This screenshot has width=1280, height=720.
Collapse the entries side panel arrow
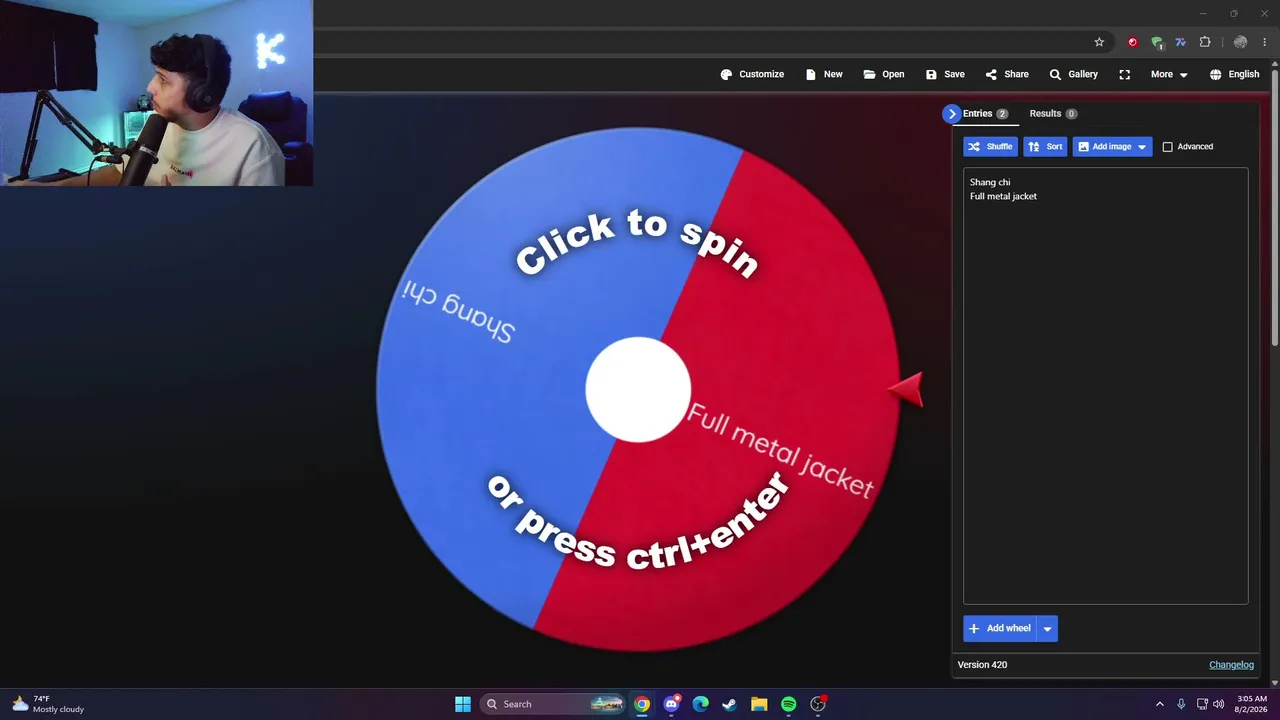point(951,114)
